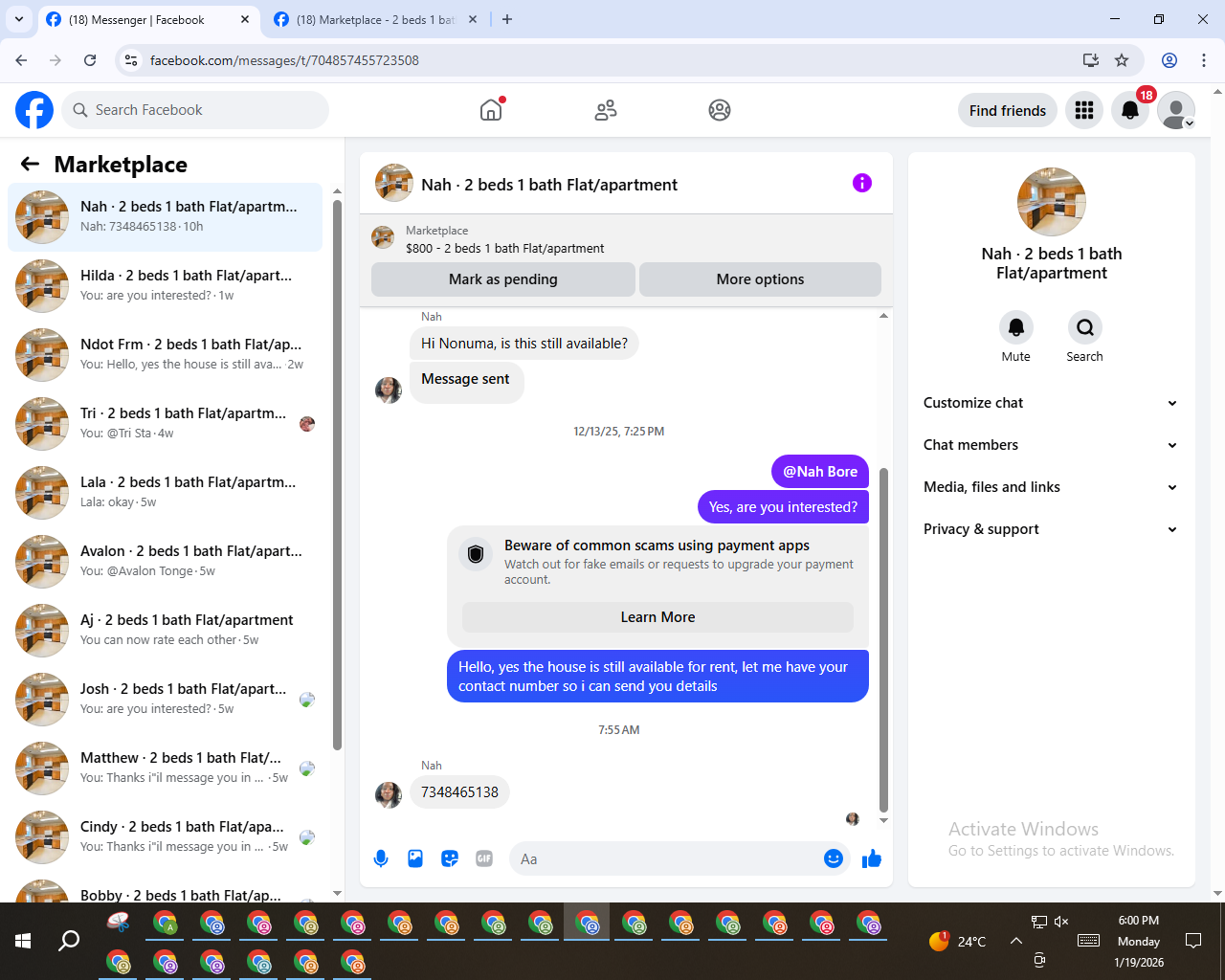Open listing thumbnail in right panel

click(x=1051, y=202)
